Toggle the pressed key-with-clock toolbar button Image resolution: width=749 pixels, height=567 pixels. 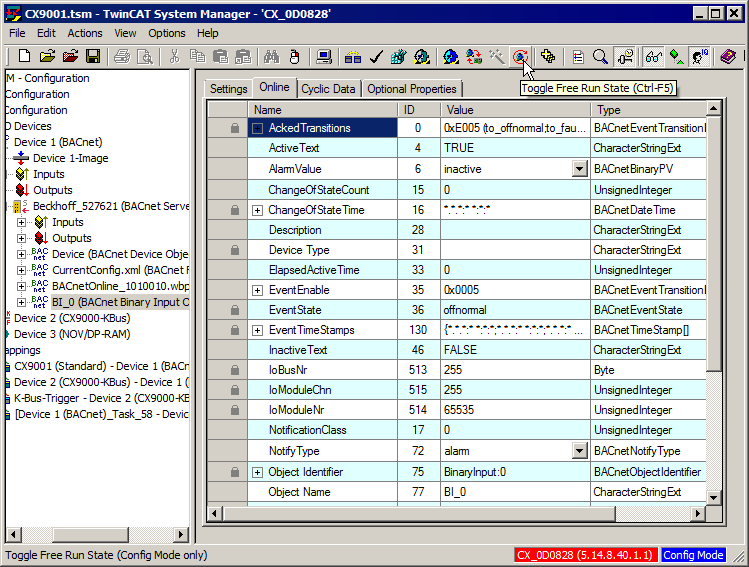(x=624, y=57)
